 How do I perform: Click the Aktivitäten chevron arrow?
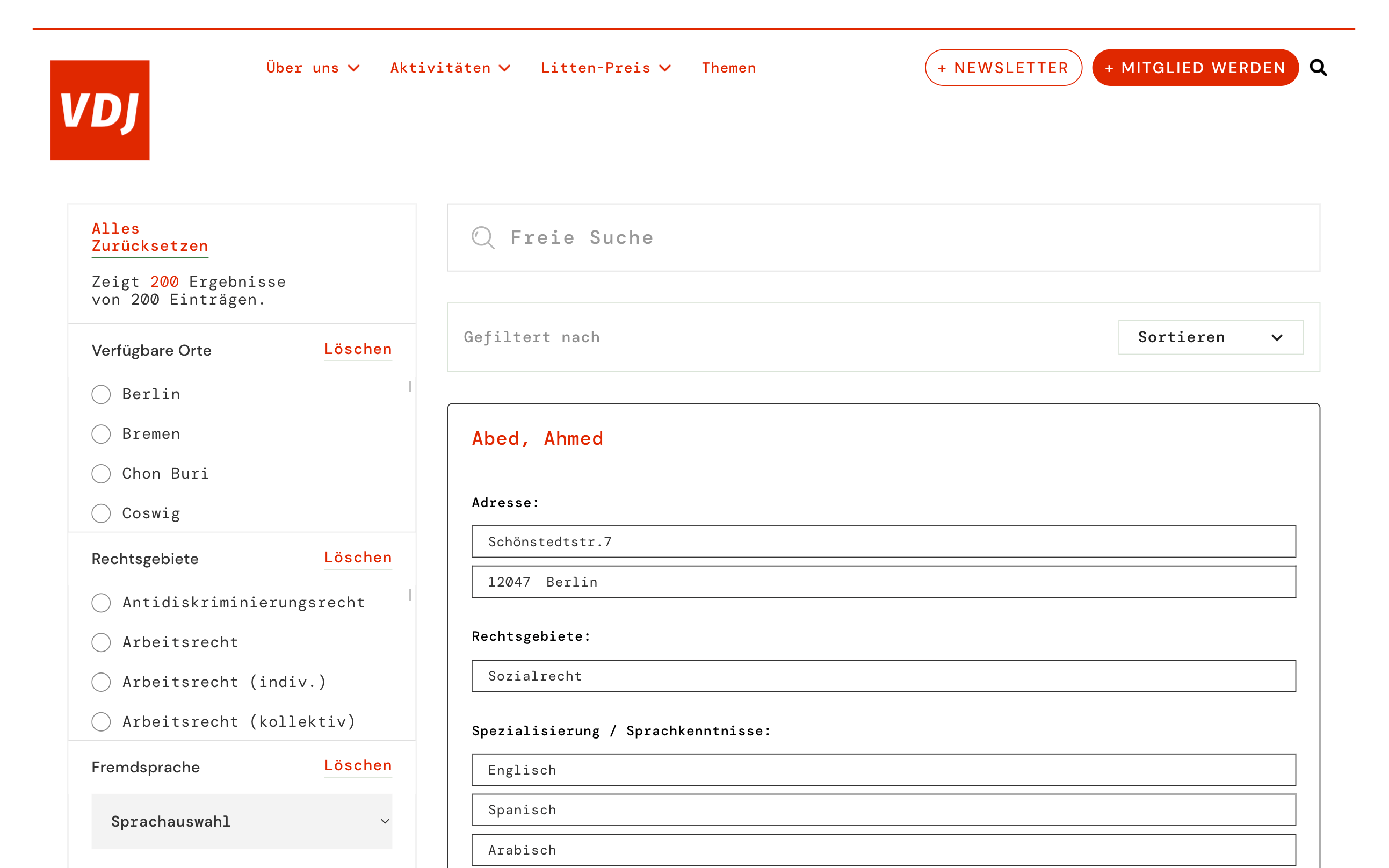pyautogui.click(x=504, y=68)
